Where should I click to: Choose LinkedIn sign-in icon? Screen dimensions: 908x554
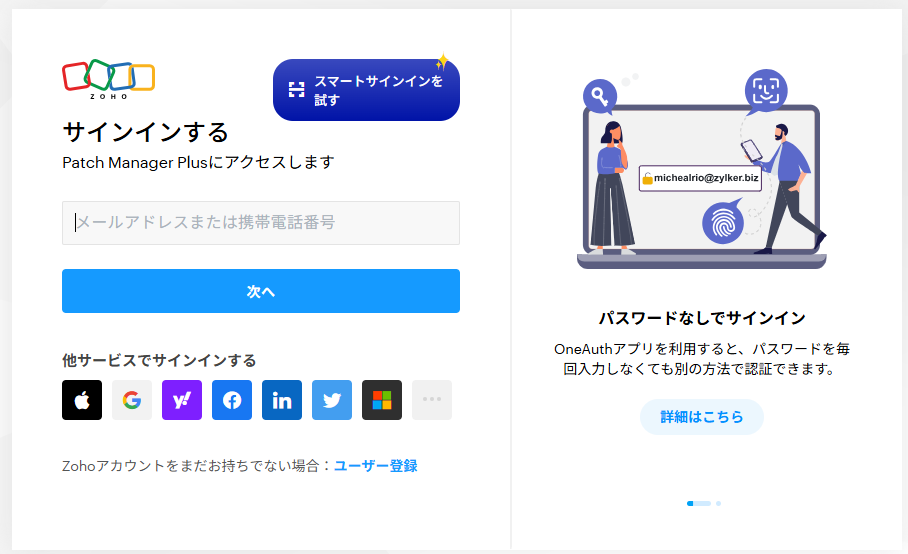[282, 400]
